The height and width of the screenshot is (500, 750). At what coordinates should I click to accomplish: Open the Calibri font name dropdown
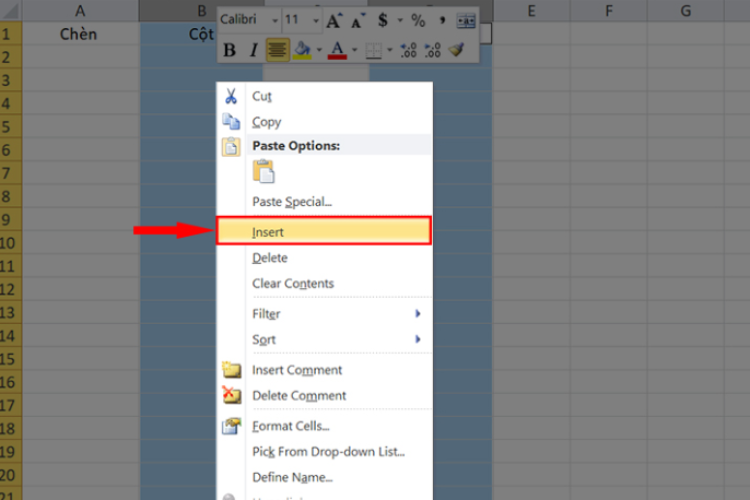(x=275, y=21)
